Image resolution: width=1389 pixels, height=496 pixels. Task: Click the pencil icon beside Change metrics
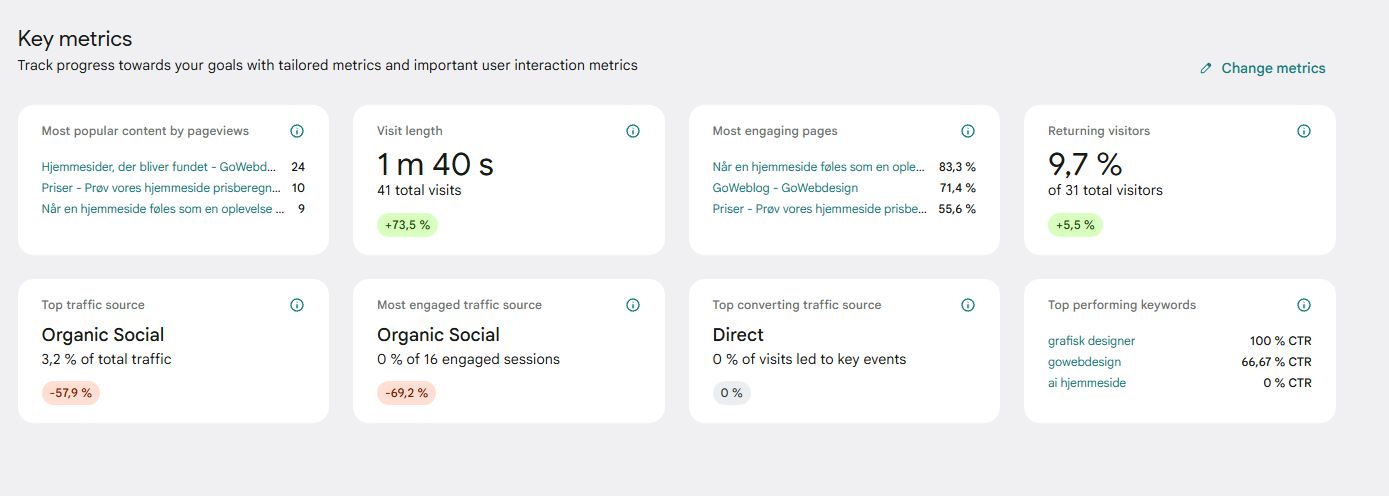(x=1206, y=69)
